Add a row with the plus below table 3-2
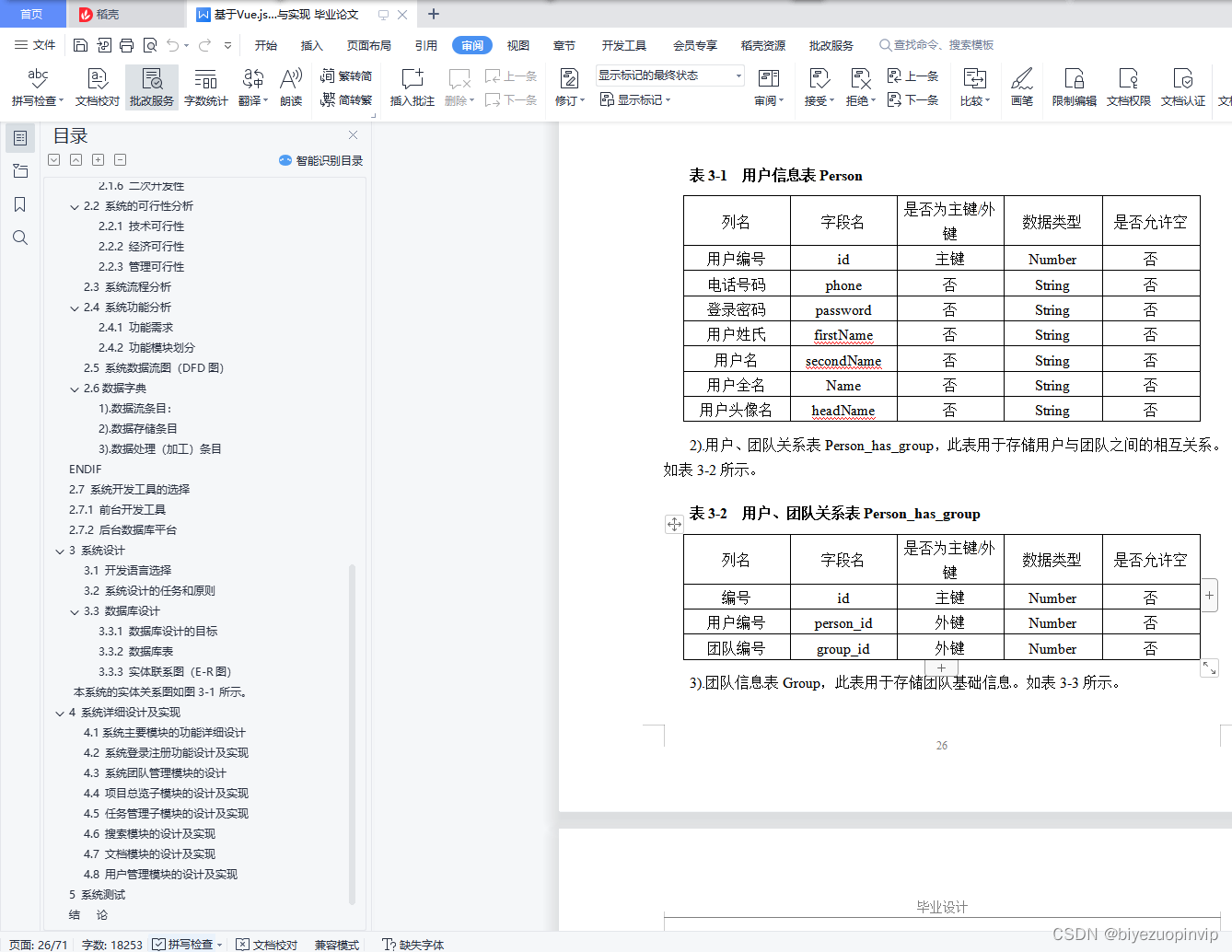The height and width of the screenshot is (952, 1232). coord(941,668)
